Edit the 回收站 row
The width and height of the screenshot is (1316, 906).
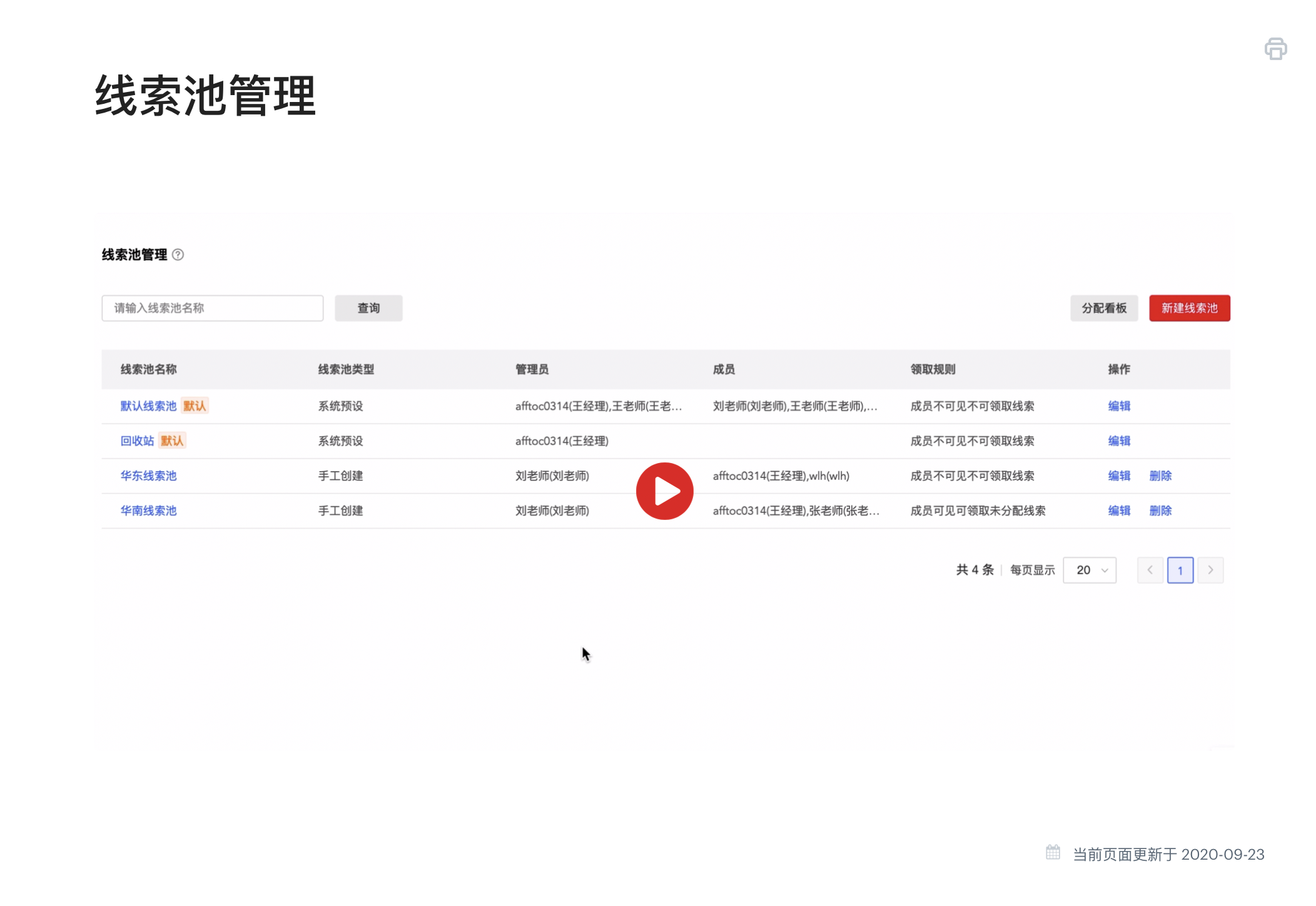pos(1119,441)
